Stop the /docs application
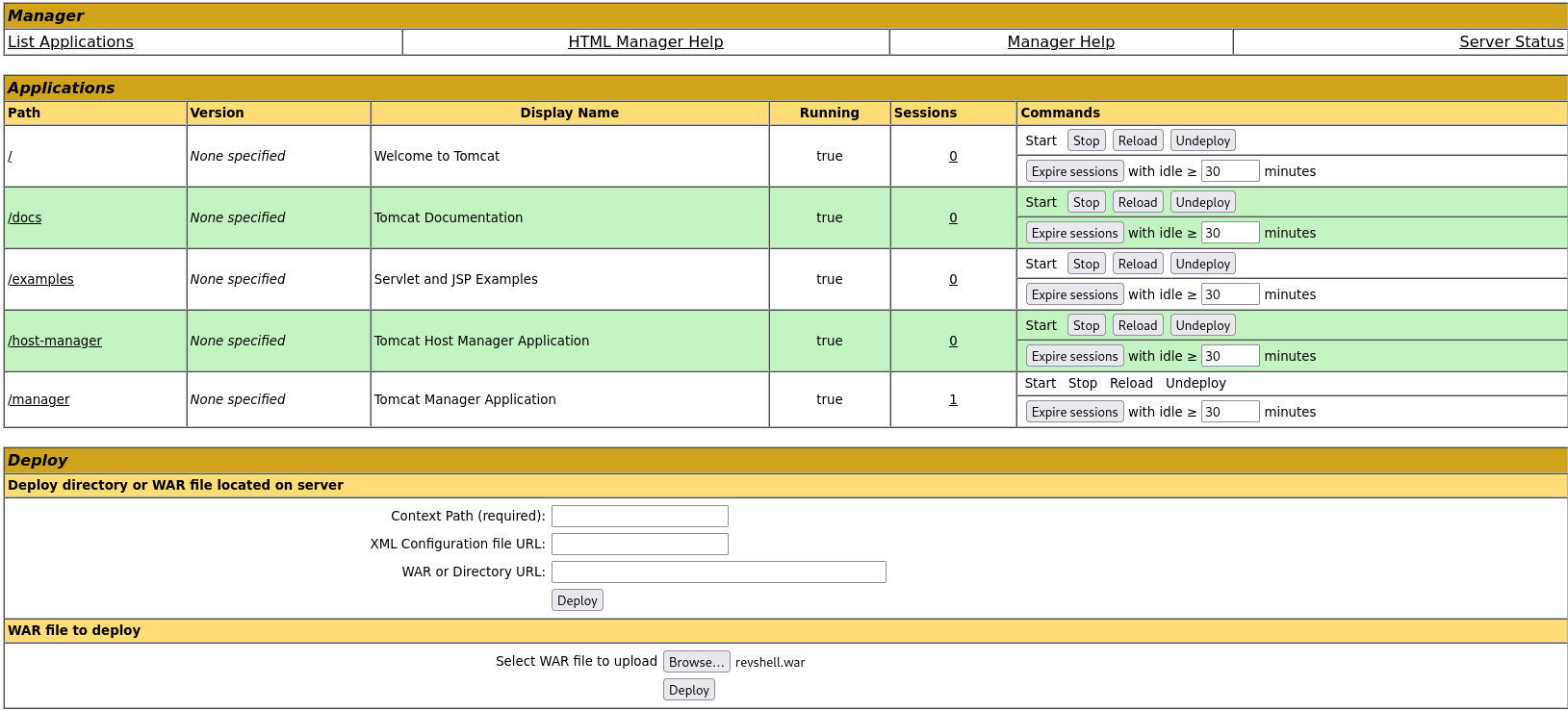1568x711 pixels. (x=1086, y=202)
